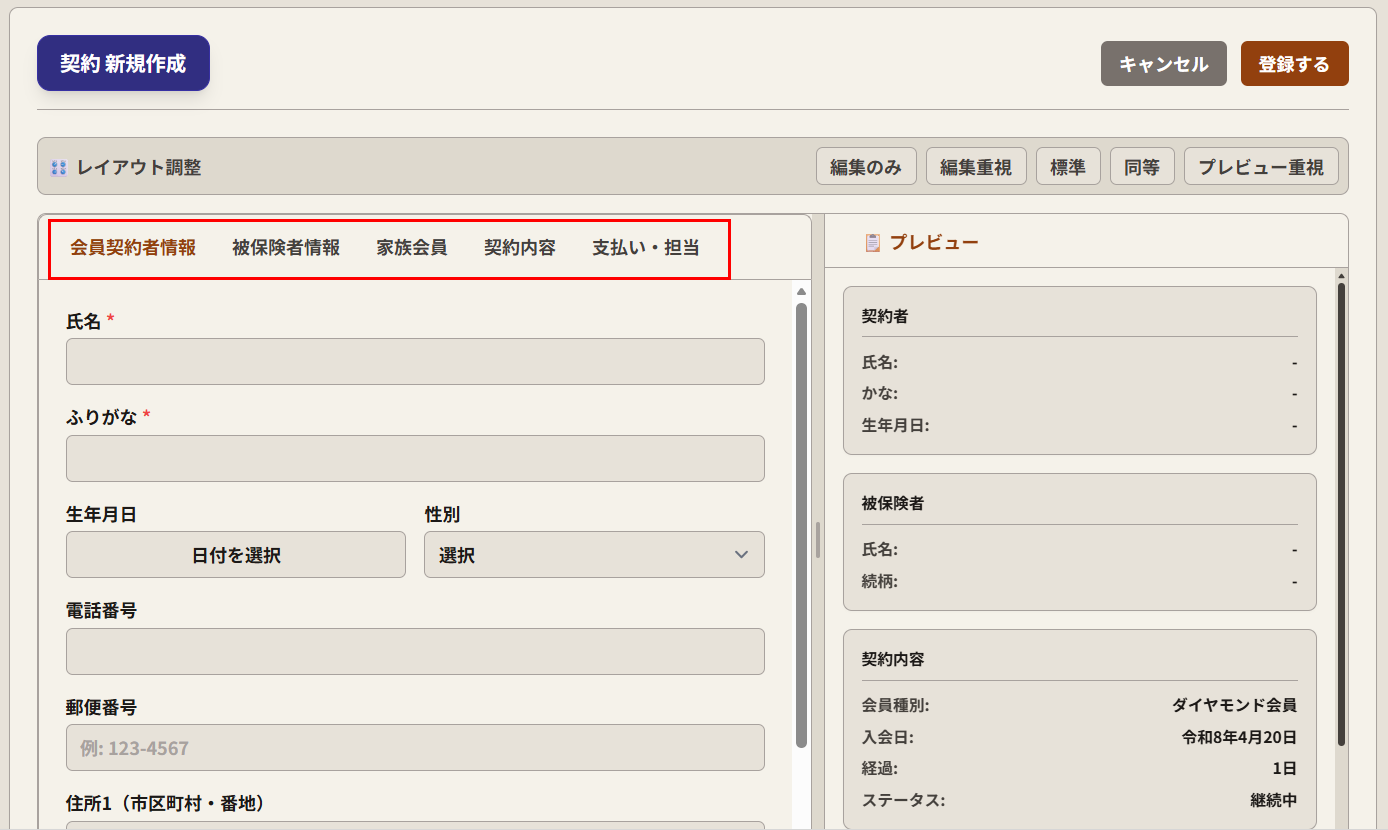The image size is (1388, 830).
Task: Apply the プレビュー重視 layout
Action: tap(1261, 167)
